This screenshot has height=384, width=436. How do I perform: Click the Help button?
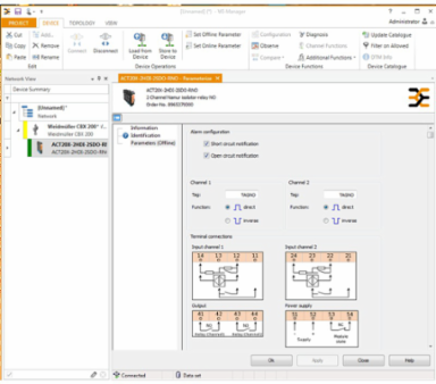point(409,360)
